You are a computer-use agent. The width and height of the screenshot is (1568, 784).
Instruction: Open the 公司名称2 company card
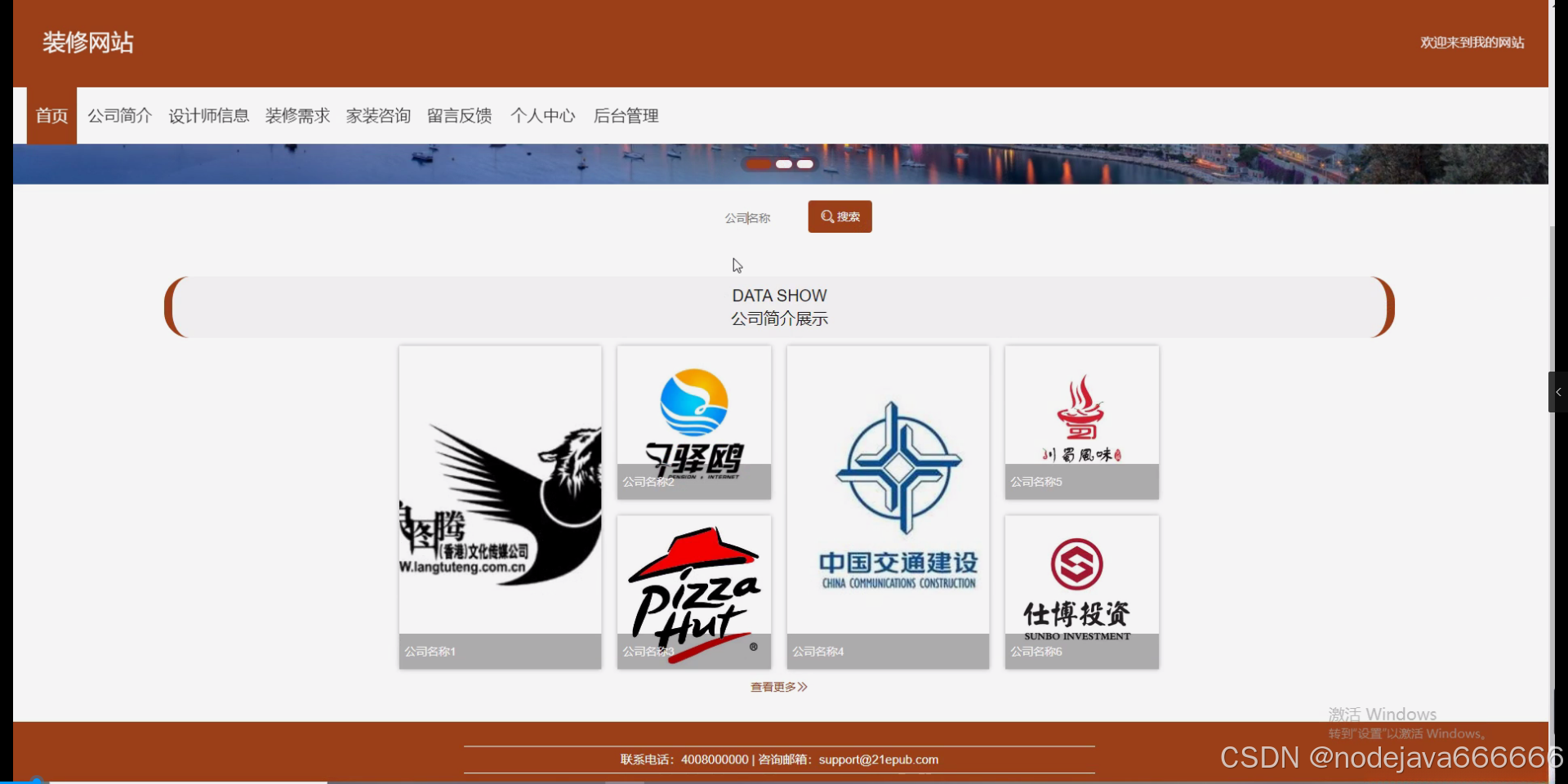click(x=694, y=422)
